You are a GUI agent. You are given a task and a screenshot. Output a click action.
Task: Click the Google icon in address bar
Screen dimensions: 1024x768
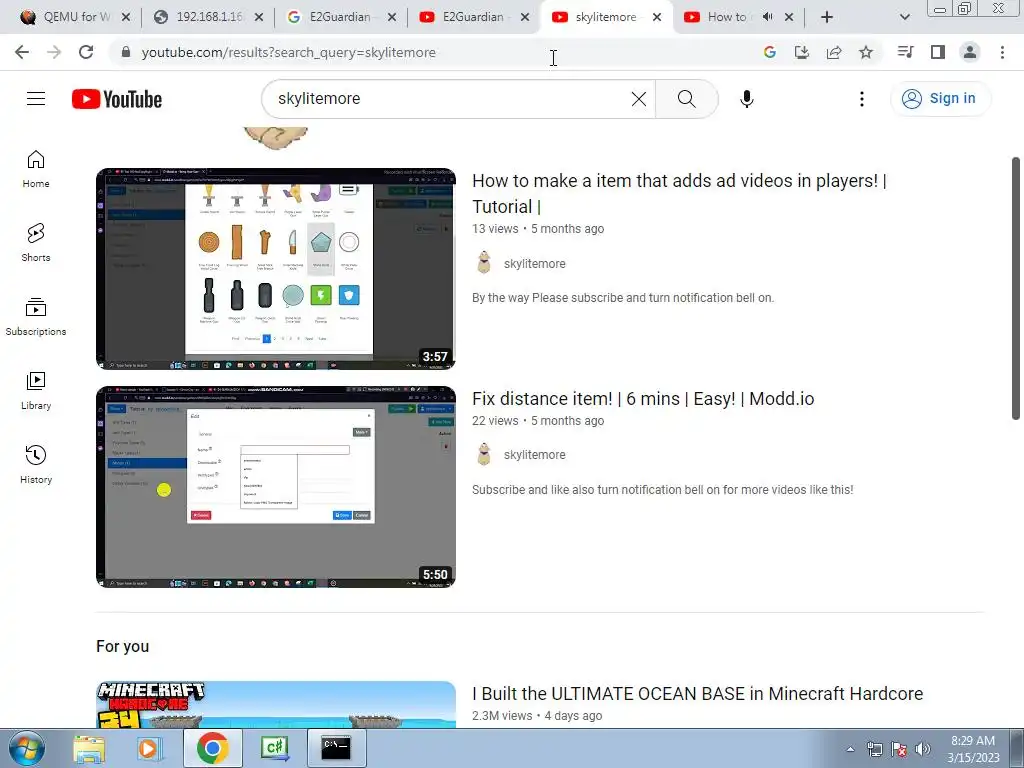pyautogui.click(x=769, y=52)
